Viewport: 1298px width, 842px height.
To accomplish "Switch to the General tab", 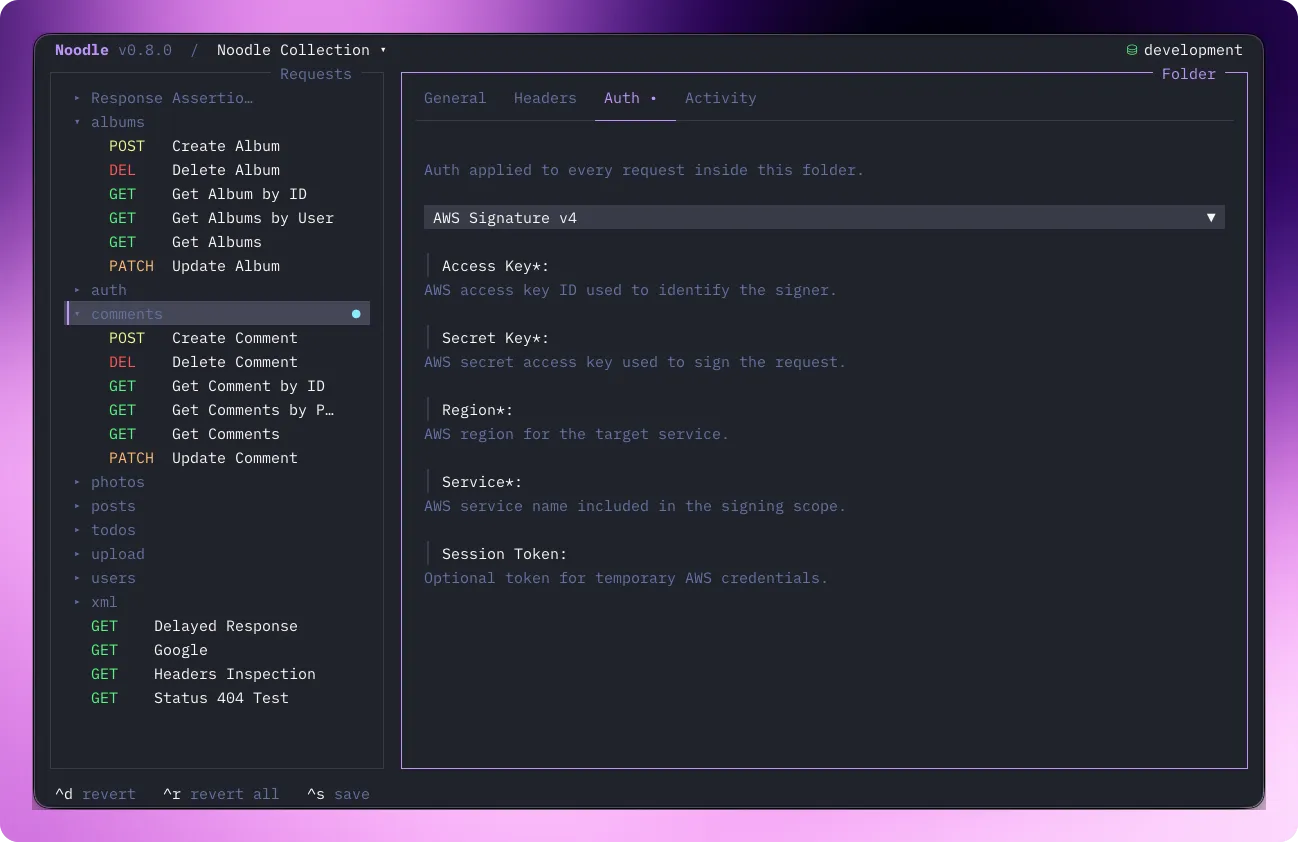I will pyautogui.click(x=455, y=98).
